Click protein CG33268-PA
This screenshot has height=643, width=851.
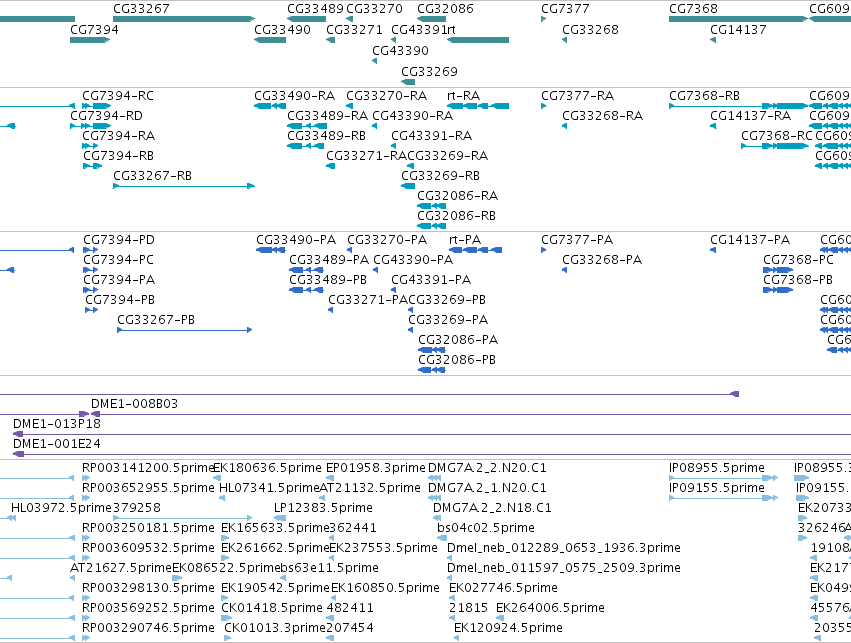(564, 270)
